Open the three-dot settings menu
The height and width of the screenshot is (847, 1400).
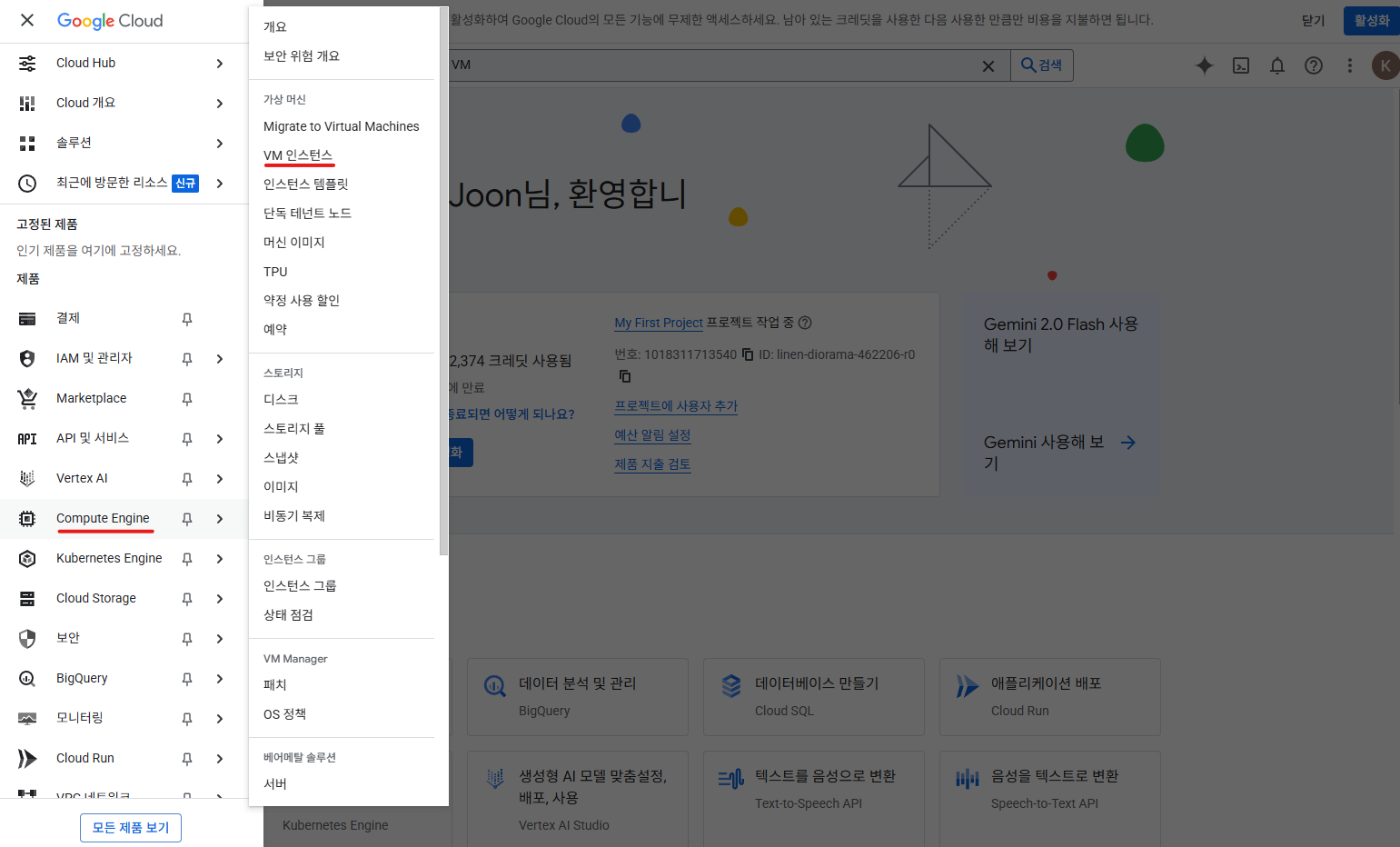tap(1350, 65)
